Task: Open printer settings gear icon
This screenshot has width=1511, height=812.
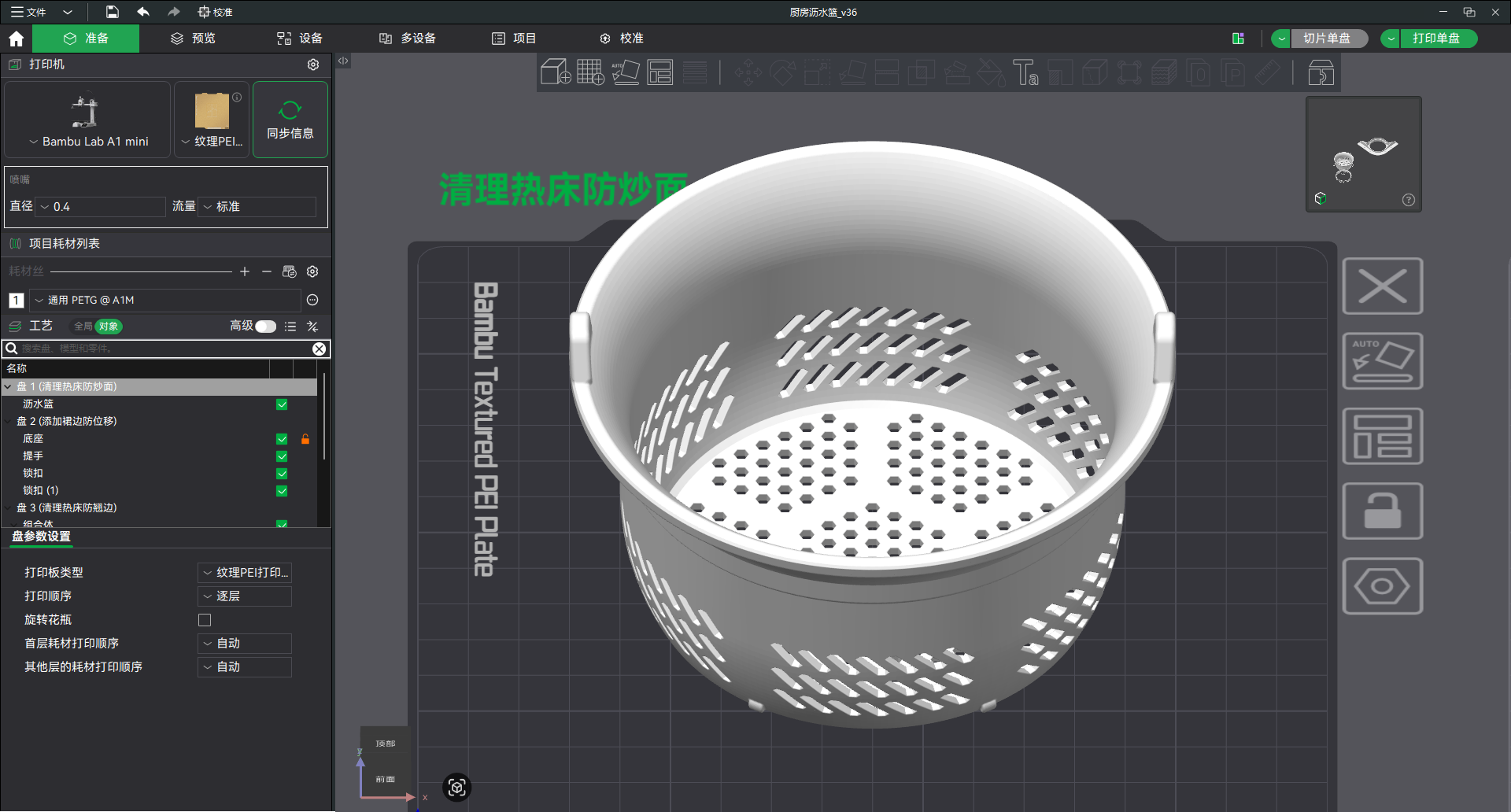Action: [313, 65]
